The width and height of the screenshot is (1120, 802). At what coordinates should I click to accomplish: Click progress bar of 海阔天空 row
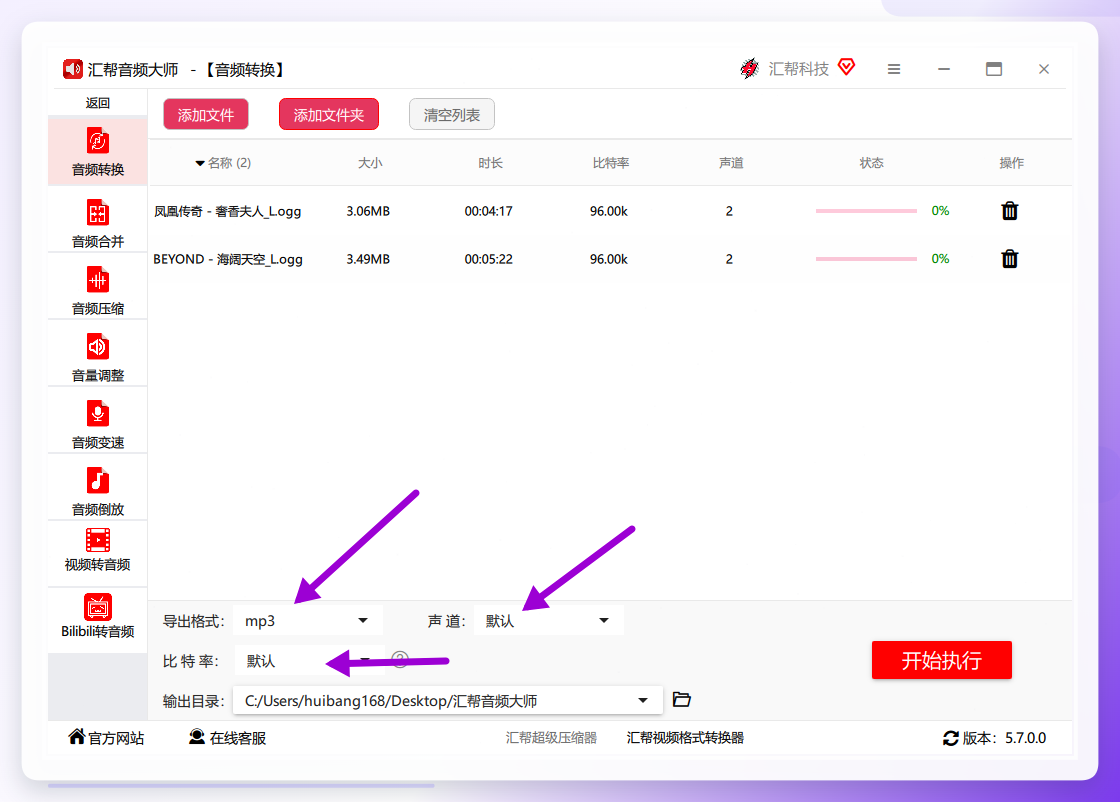(x=866, y=259)
